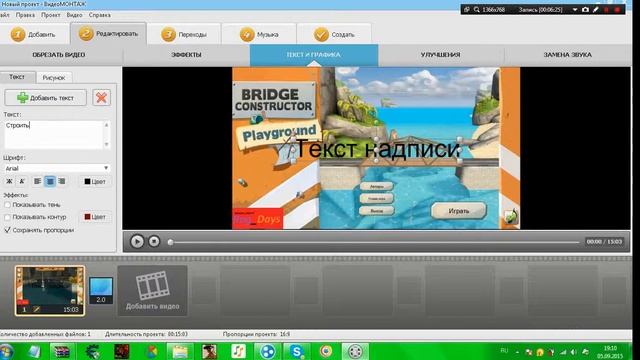Align text to the left
640x360 pixels.
click(x=38, y=181)
